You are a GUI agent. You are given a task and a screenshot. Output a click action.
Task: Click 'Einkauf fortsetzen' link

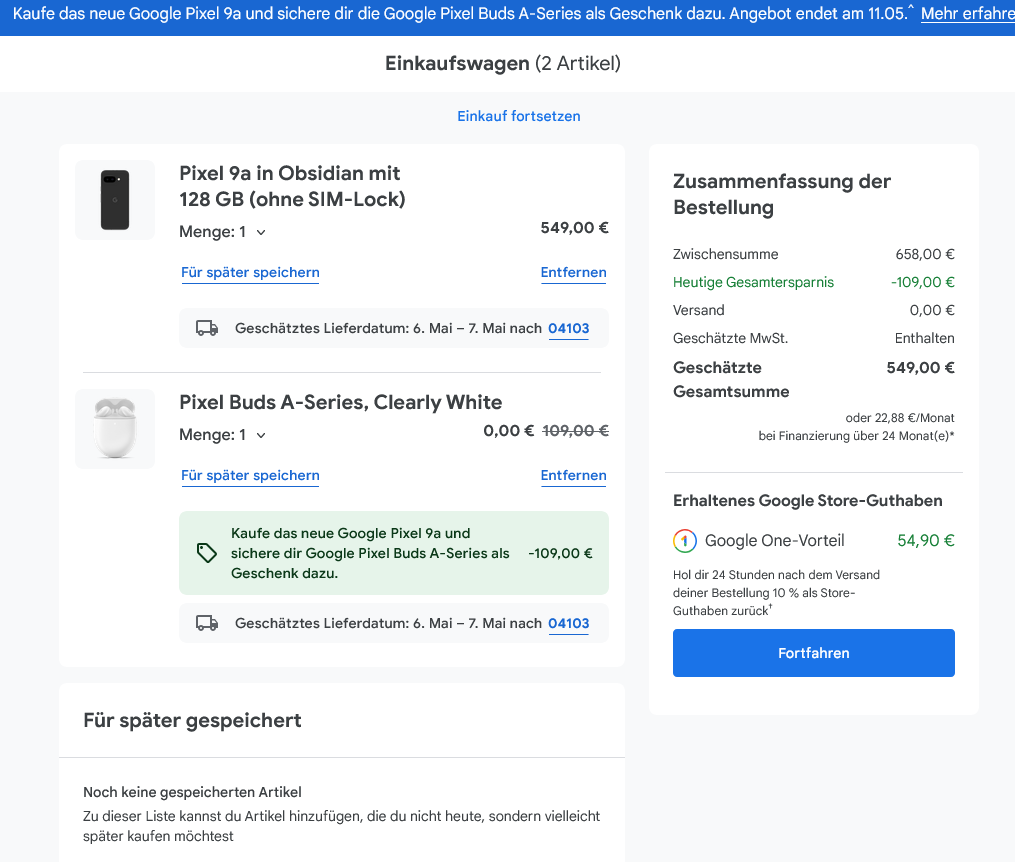coord(519,116)
